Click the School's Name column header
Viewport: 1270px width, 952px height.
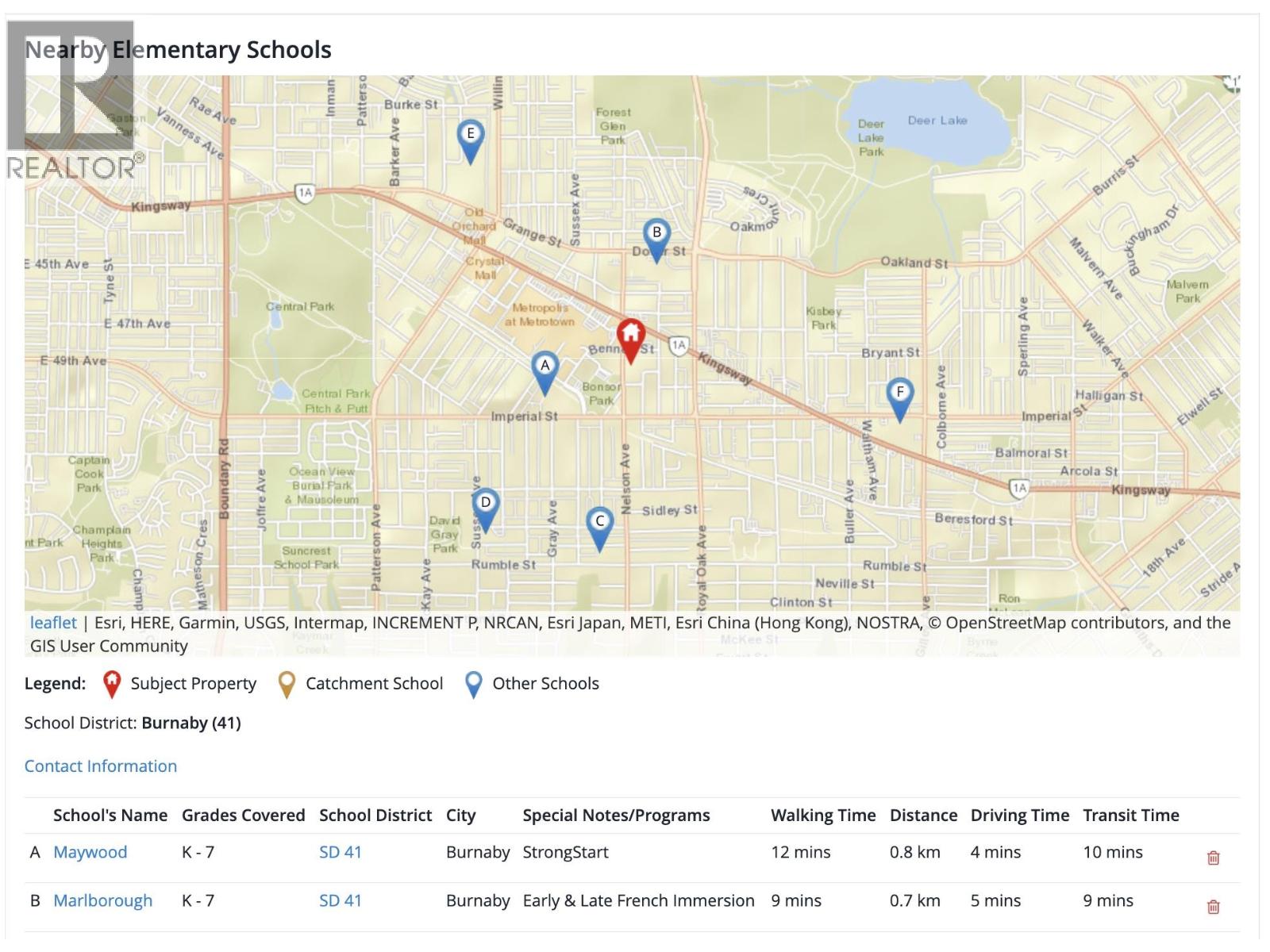(x=110, y=816)
